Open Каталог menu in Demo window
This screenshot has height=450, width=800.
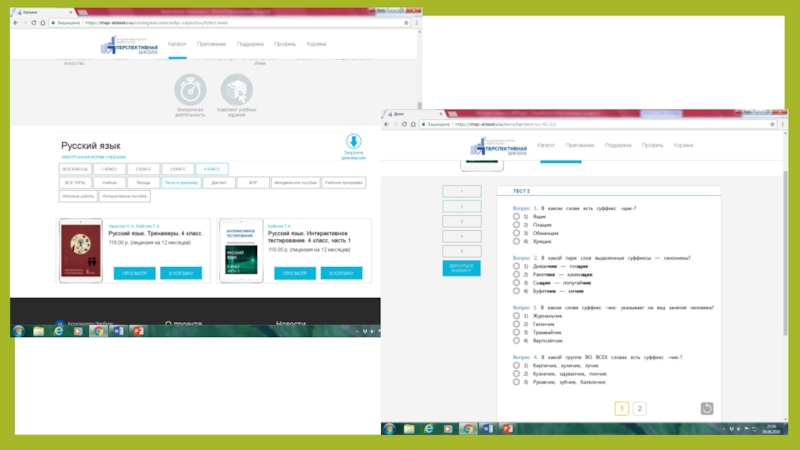[x=545, y=145]
